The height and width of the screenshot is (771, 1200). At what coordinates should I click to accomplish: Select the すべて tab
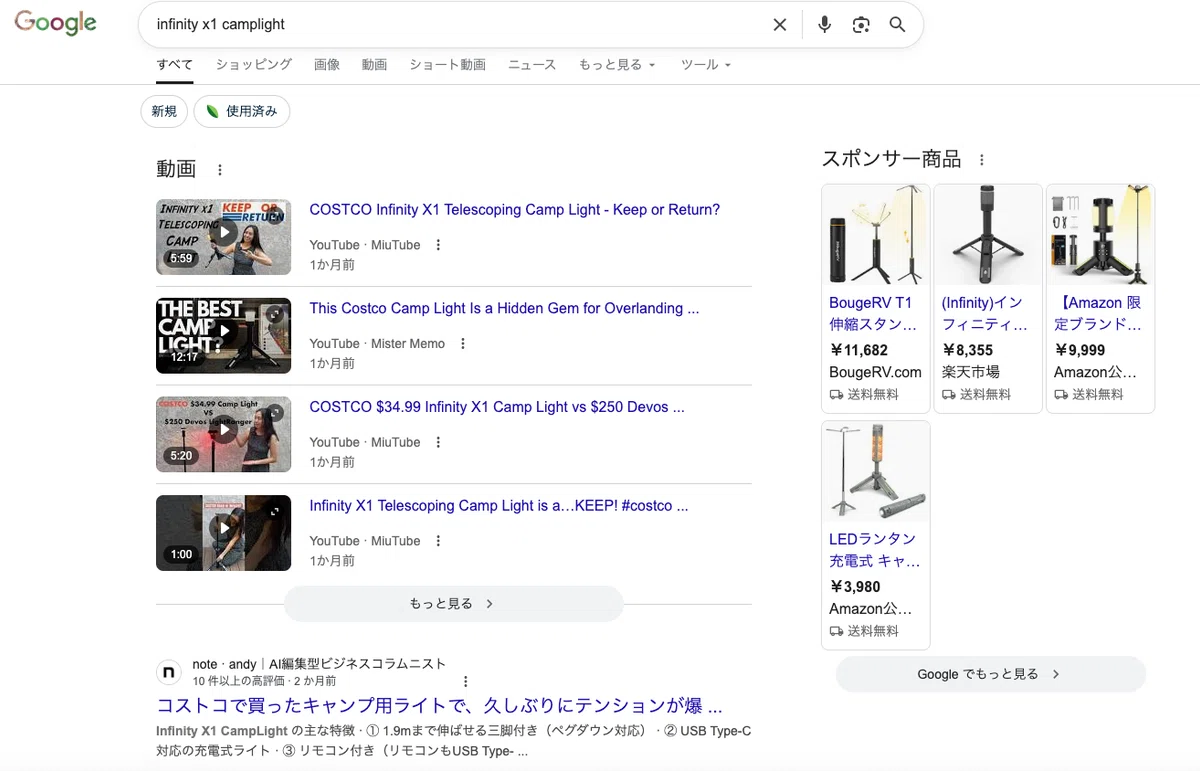[175, 64]
